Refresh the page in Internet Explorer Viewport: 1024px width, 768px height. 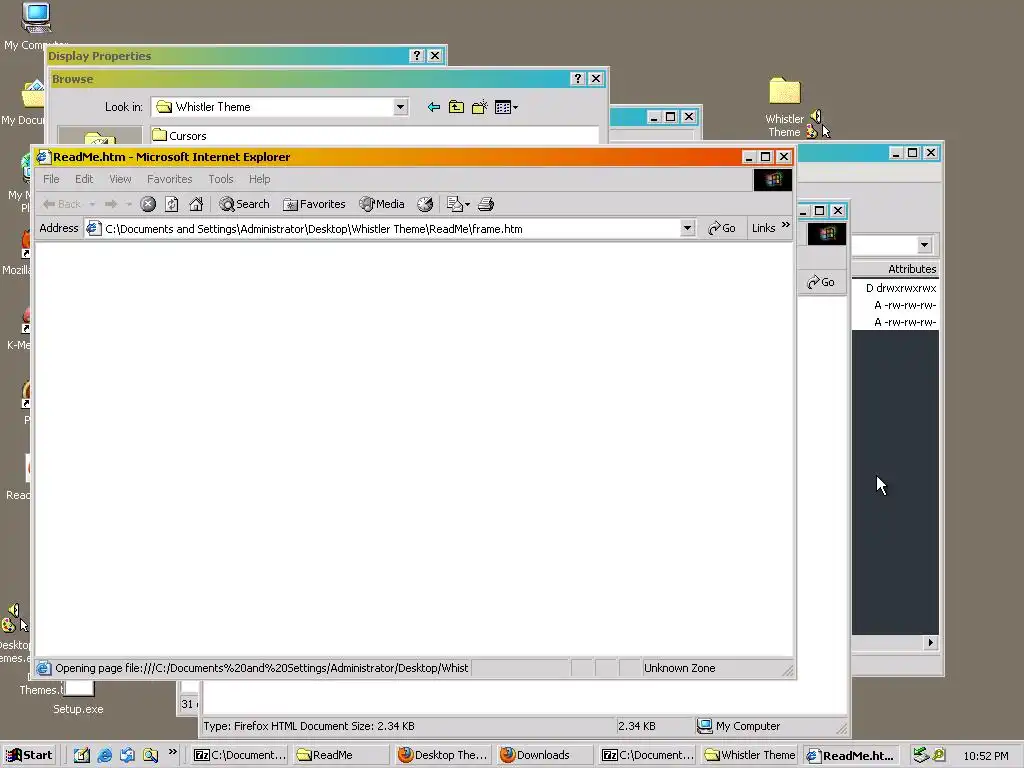(x=172, y=204)
